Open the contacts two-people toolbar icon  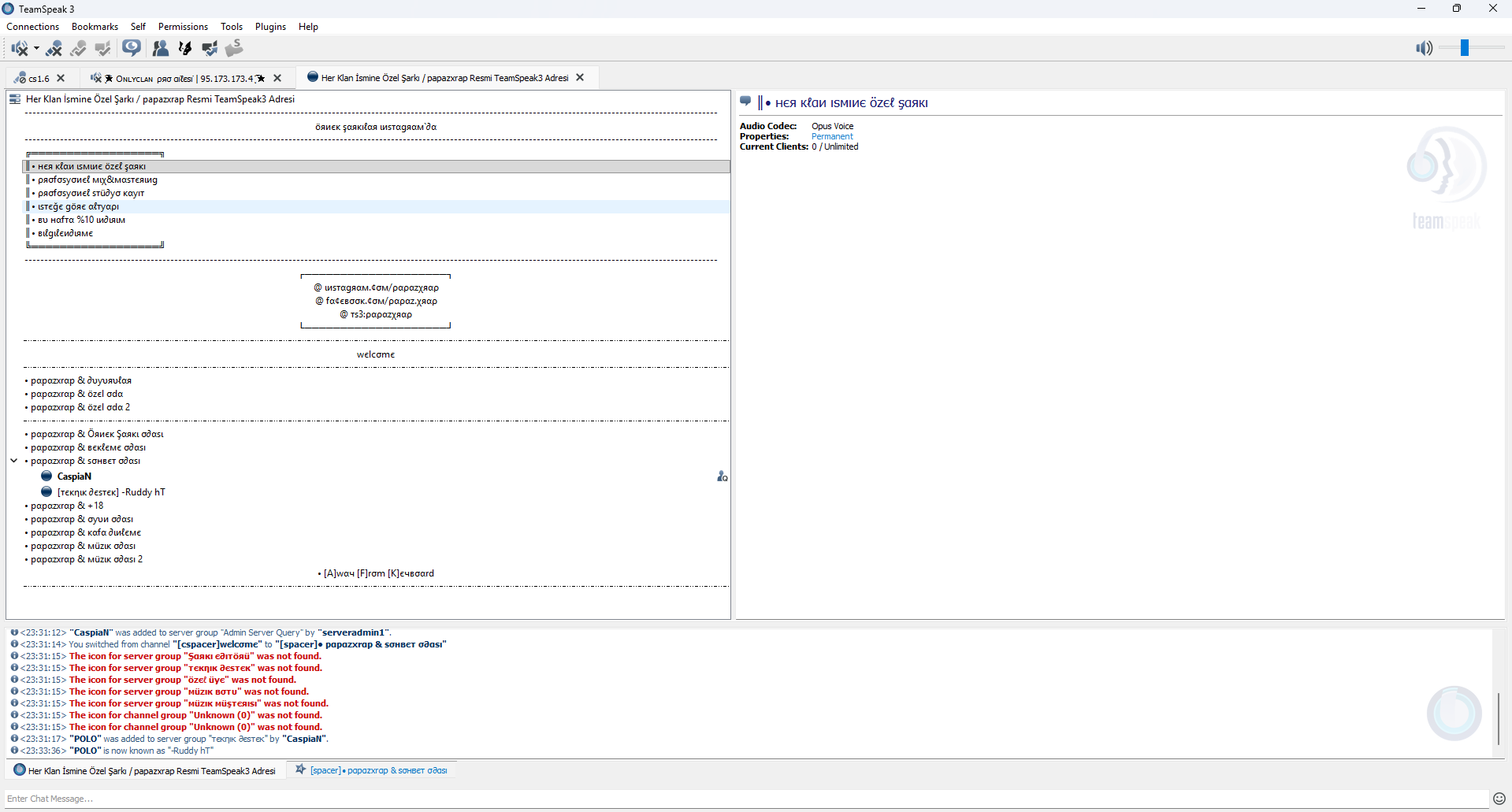[x=161, y=49]
